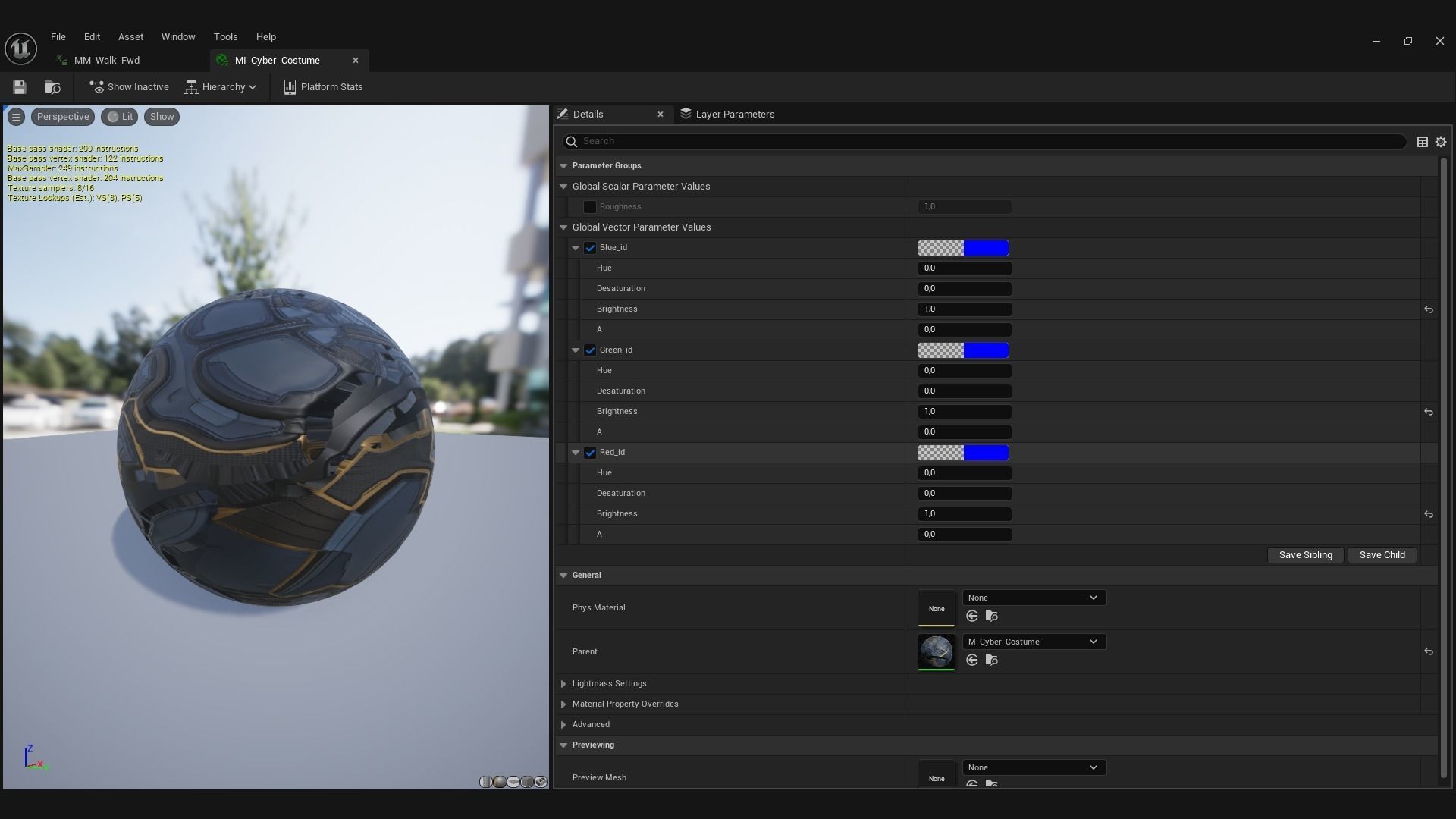1456x819 pixels.
Task: Uncheck the Blue_id parameter checkbox
Action: (x=590, y=248)
